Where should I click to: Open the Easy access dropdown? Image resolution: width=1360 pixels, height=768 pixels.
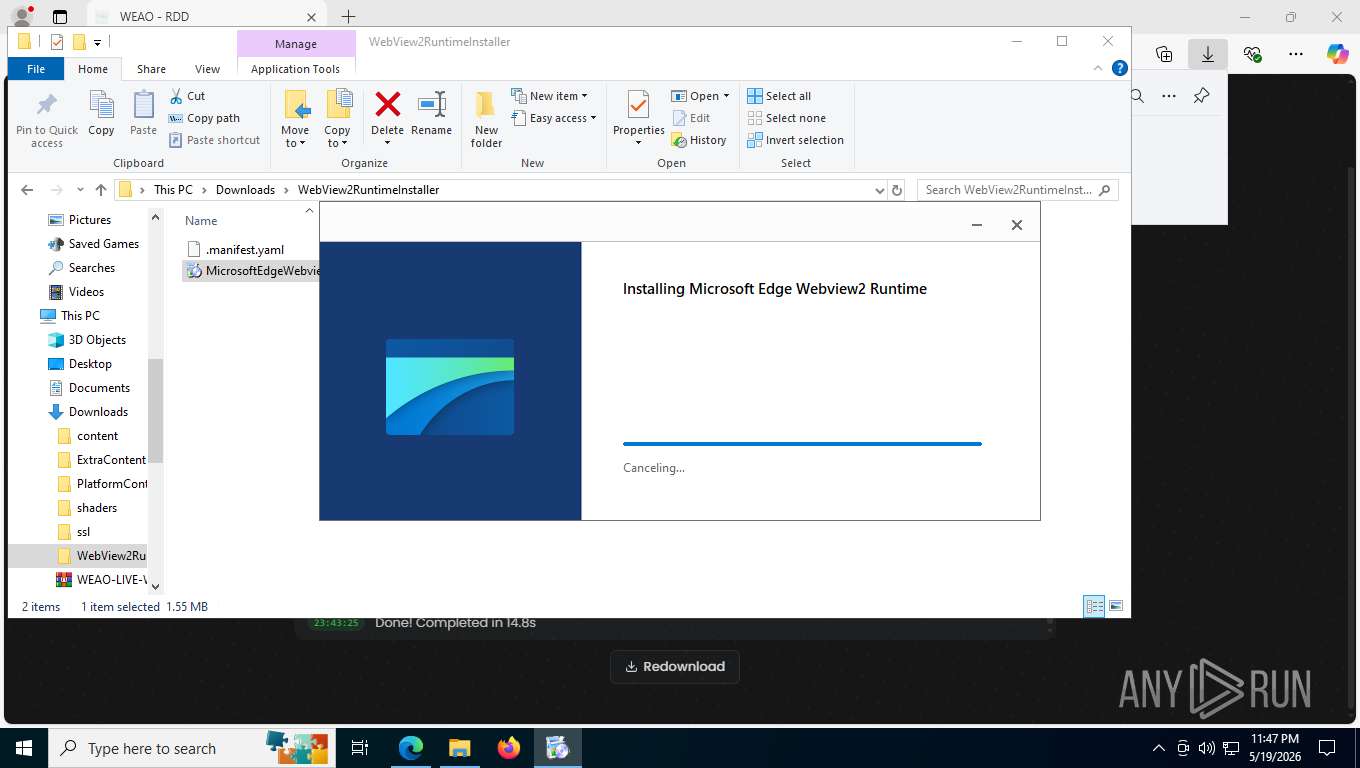click(x=553, y=118)
